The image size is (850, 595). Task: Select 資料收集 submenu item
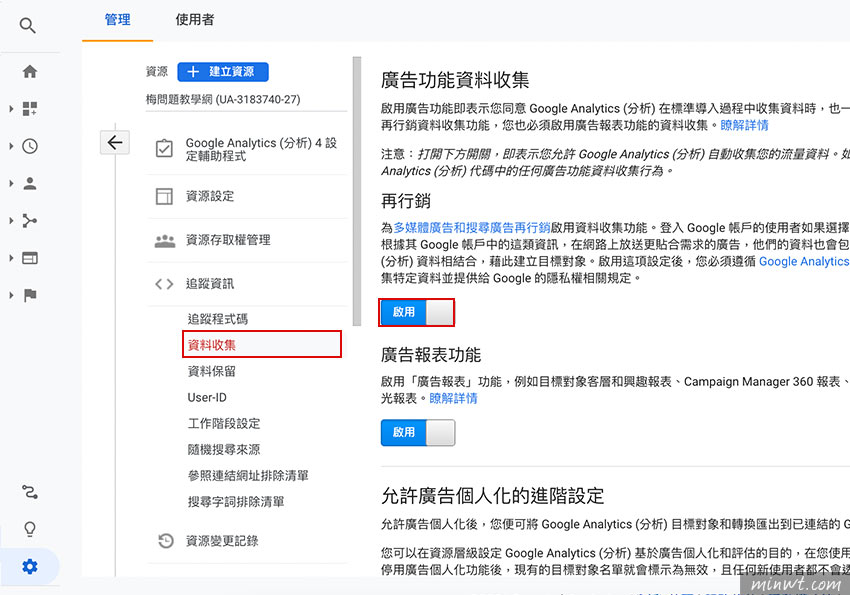click(262, 345)
